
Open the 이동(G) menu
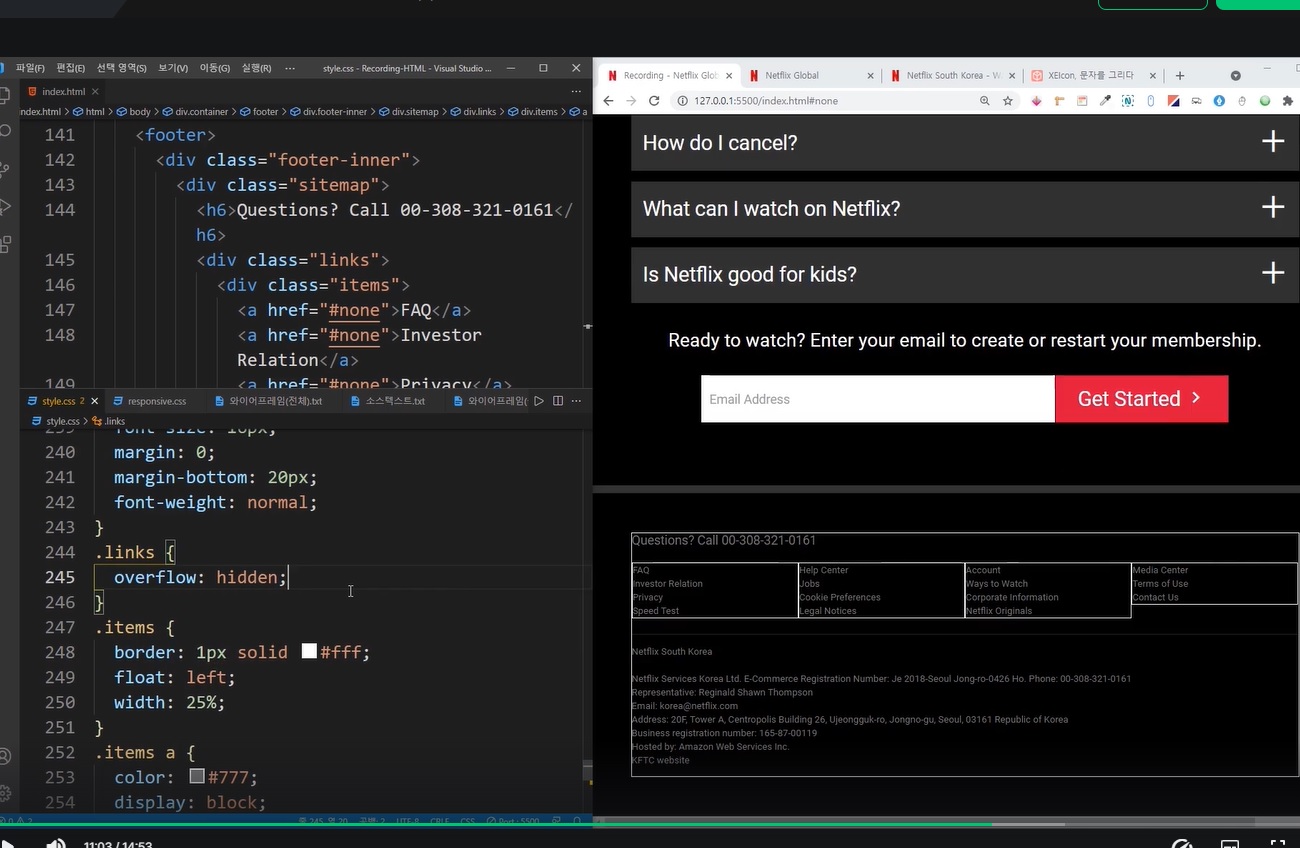click(214, 68)
